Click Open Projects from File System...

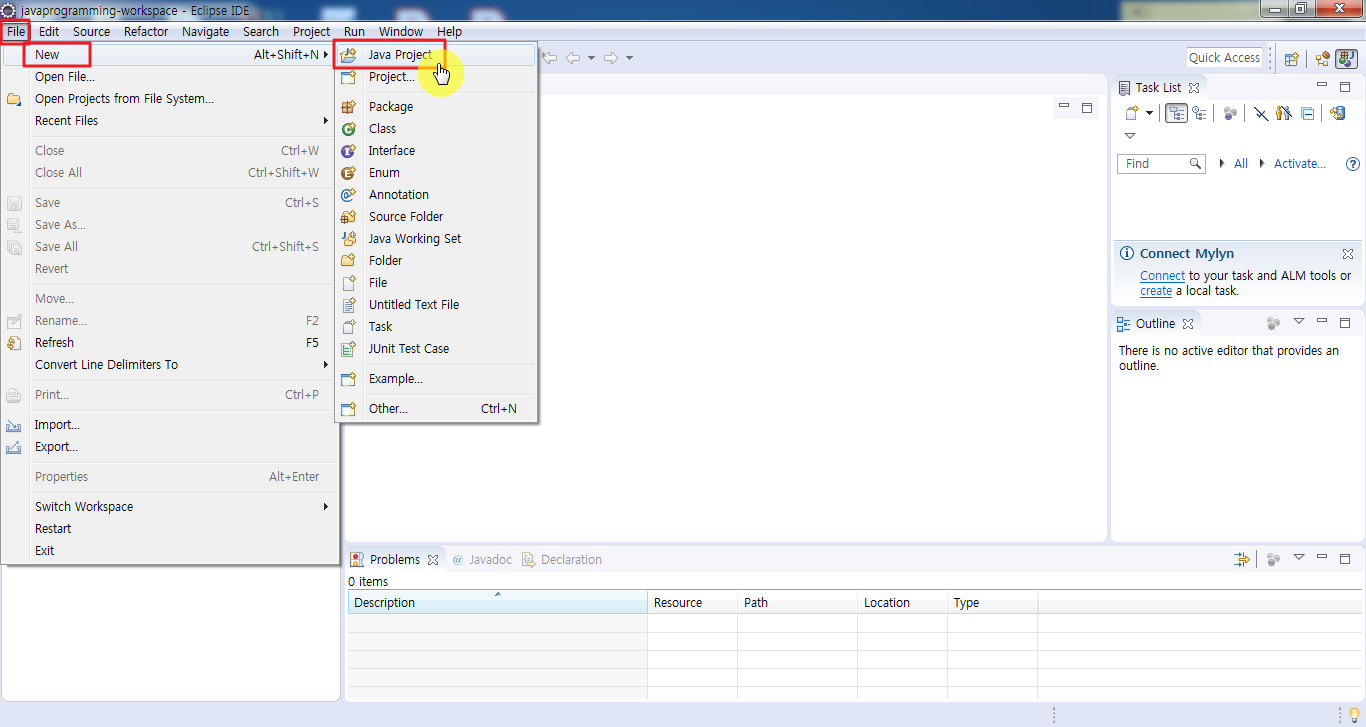pyautogui.click(x=170, y=99)
